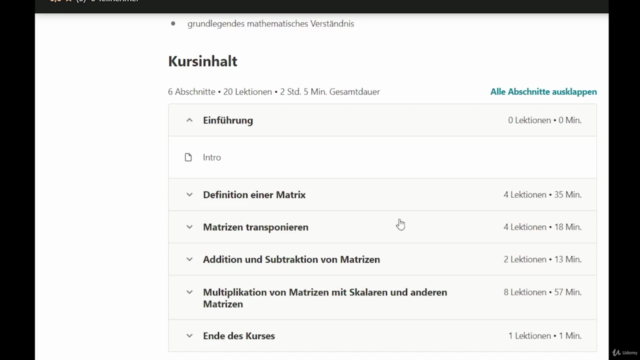Expand Addition und Subtraktion von Matrizen chevron
Screen dimensions: 640x360
189,259
